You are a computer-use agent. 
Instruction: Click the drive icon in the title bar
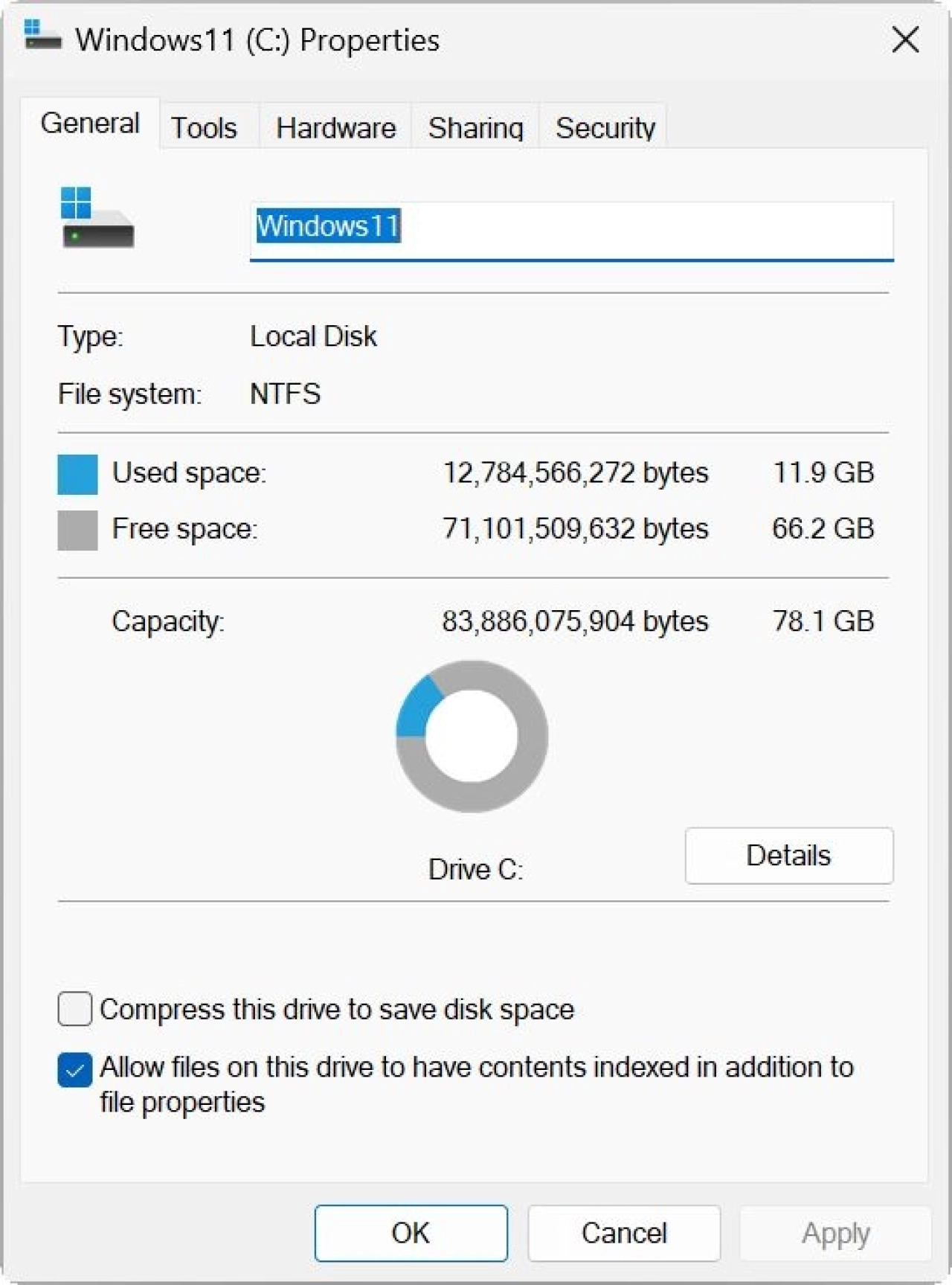pyautogui.click(x=42, y=35)
